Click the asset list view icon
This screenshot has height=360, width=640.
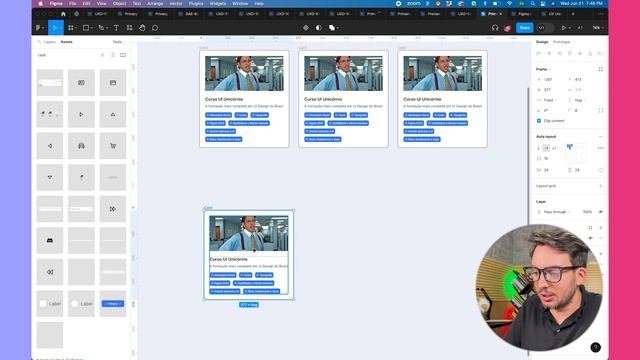click(x=113, y=55)
